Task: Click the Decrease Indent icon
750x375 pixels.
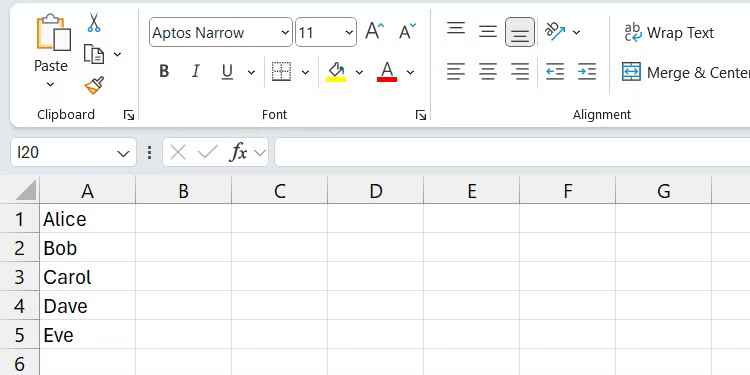Action: coord(555,72)
